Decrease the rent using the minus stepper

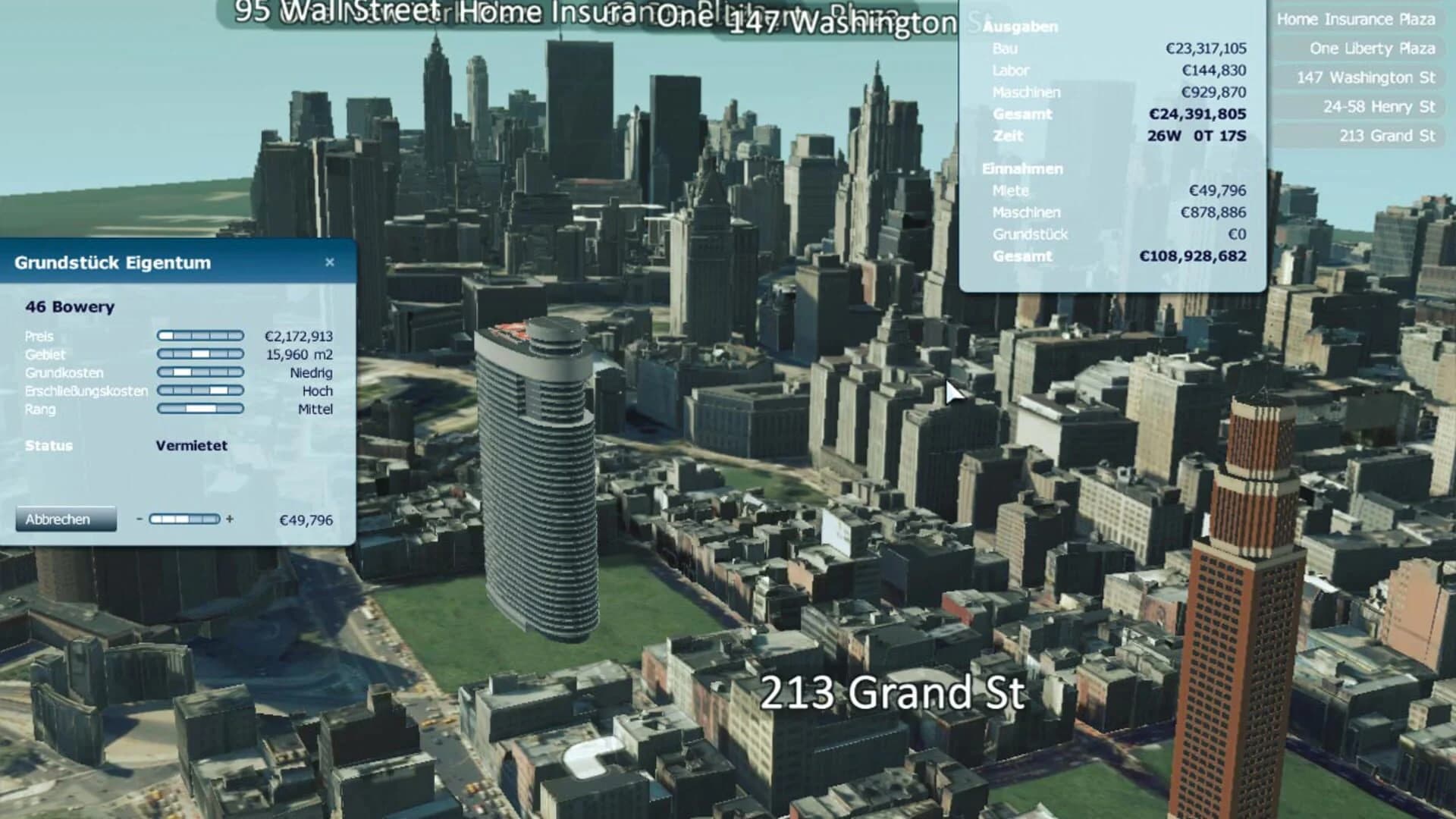click(x=140, y=519)
